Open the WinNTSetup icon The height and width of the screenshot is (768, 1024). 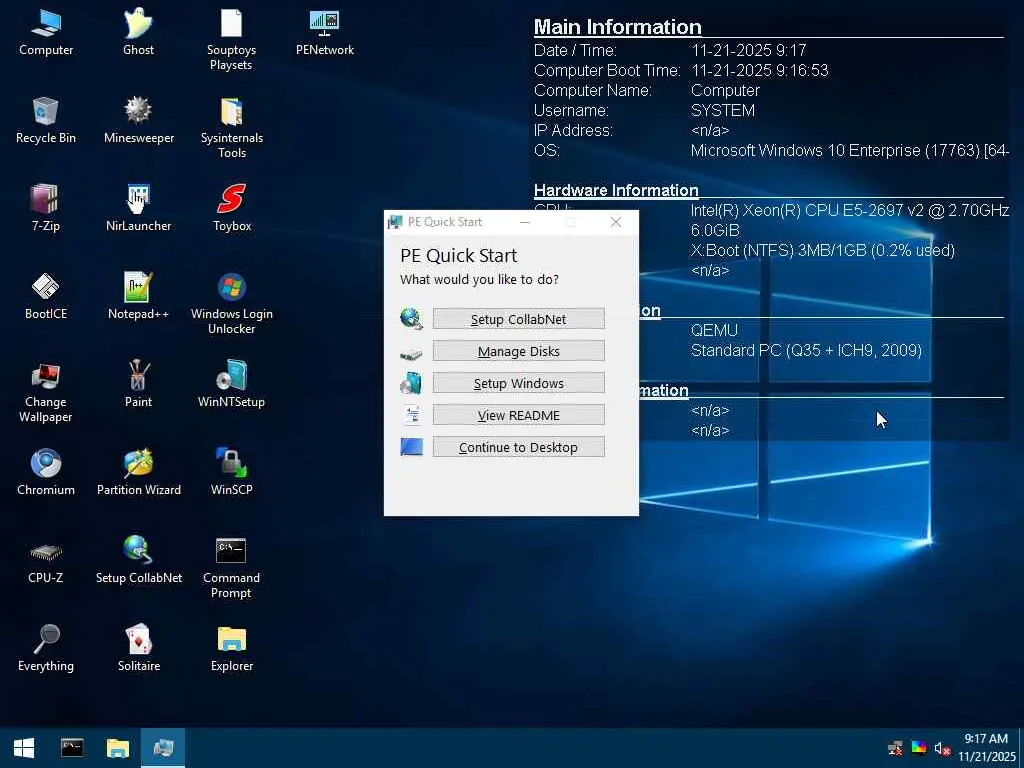point(231,385)
